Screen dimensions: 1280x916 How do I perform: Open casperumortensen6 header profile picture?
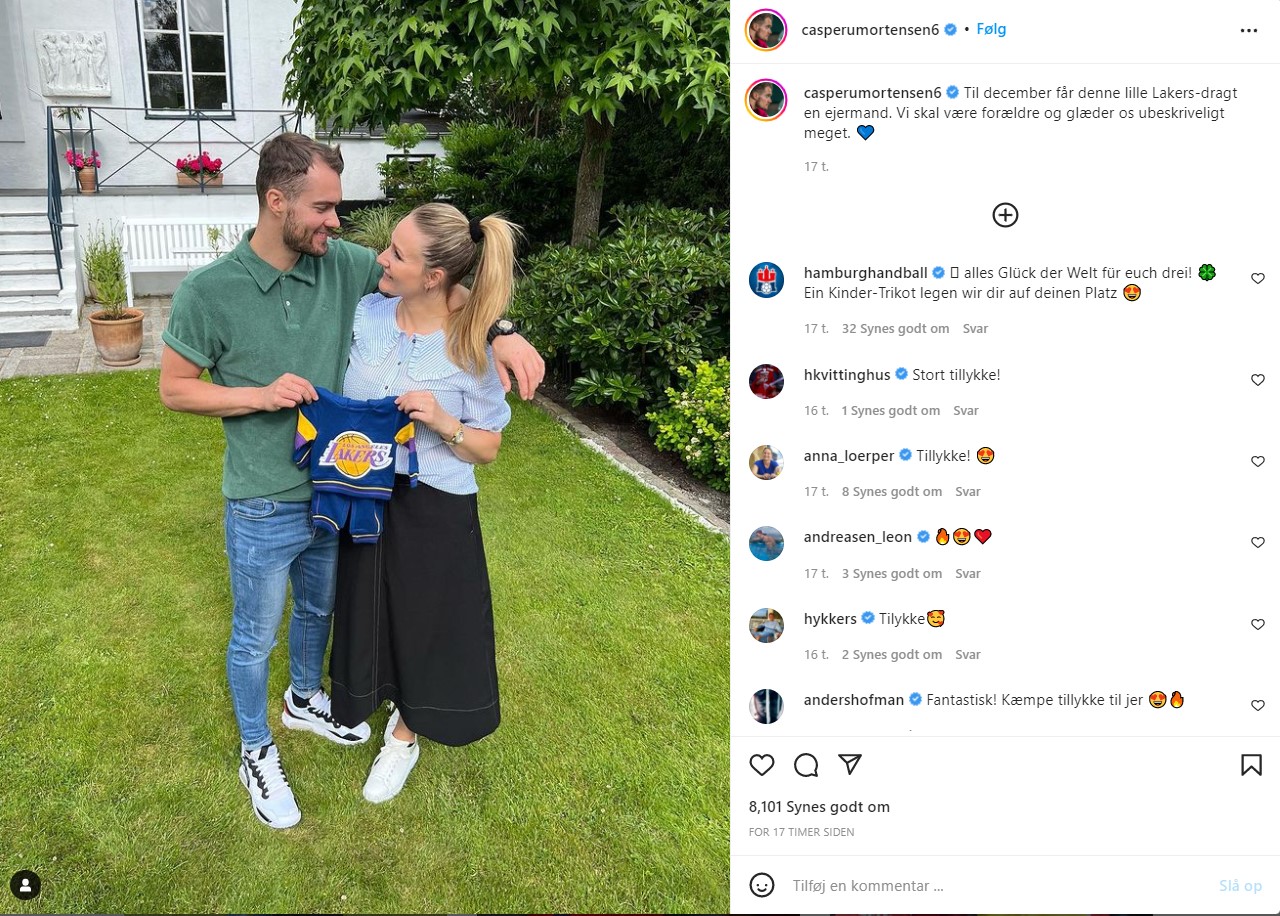pos(766,30)
